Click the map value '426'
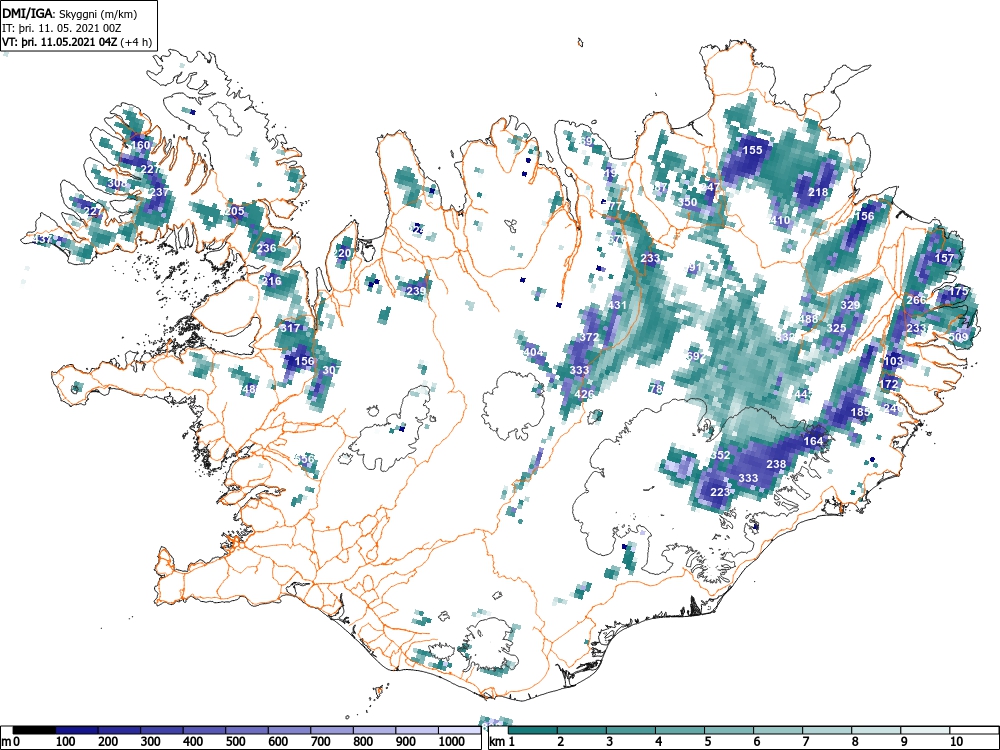Viewport: 1000px width, 750px height. pyautogui.click(x=584, y=393)
